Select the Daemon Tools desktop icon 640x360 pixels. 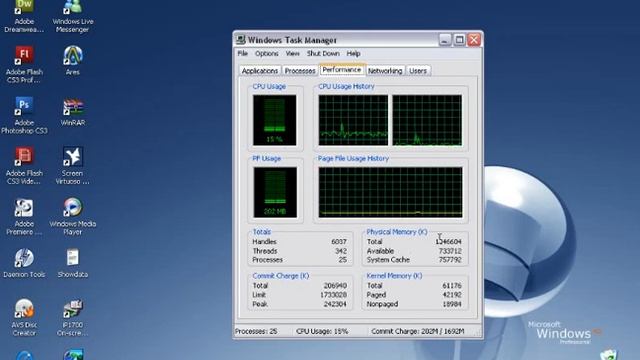[x=24, y=263]
